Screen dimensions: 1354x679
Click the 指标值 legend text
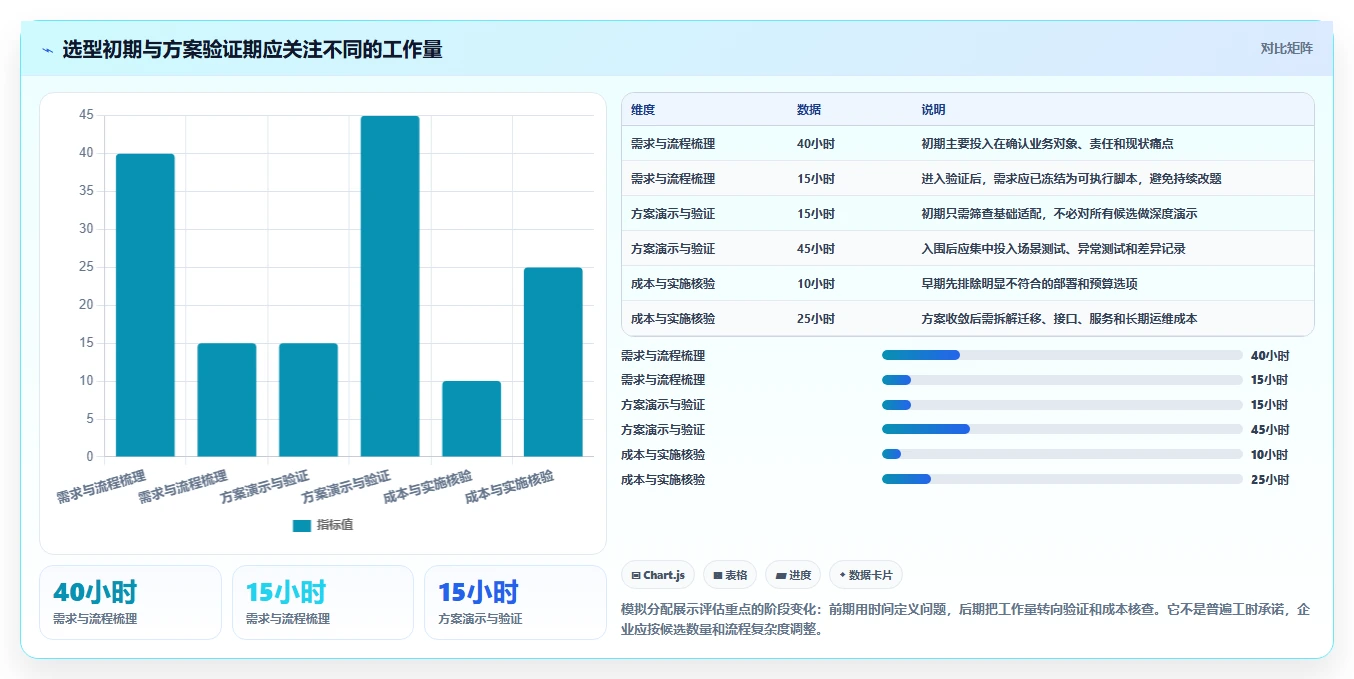(x=335, y=526)
